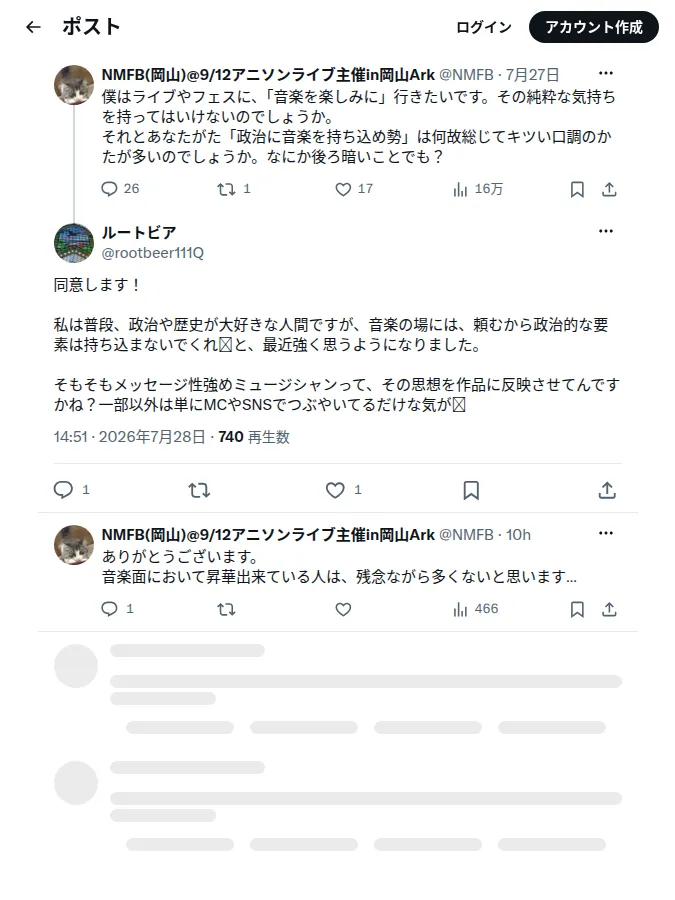Reply to top post with 26 comments

(x=120, y=189)
